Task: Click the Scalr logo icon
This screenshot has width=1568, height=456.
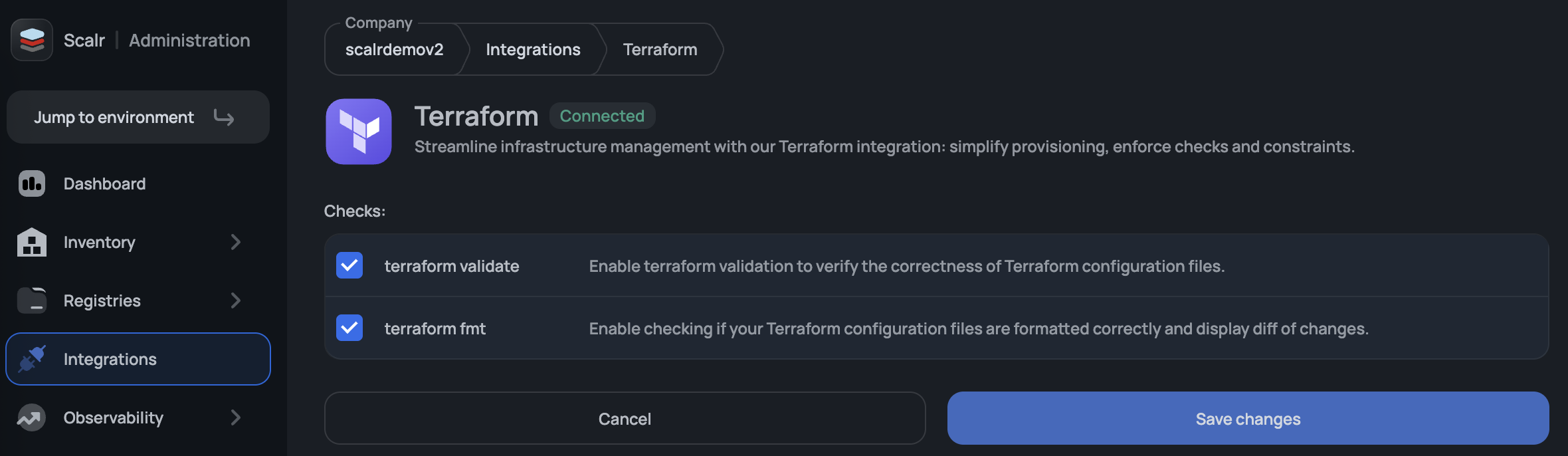Action: point(32,40)
